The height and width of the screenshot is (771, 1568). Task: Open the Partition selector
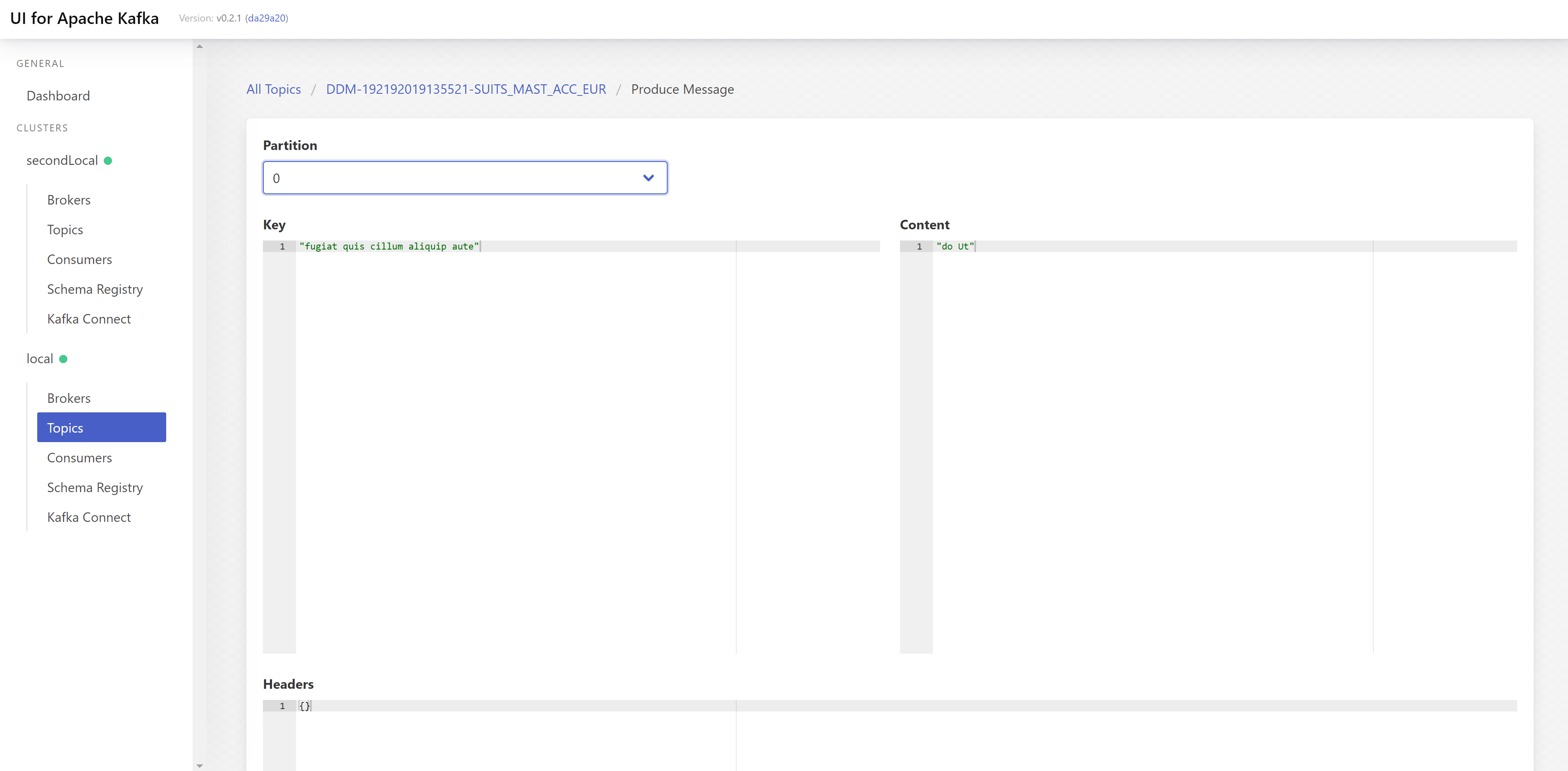click(x=465, y=178)
